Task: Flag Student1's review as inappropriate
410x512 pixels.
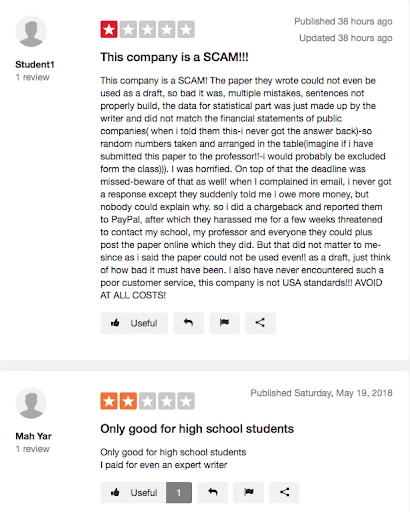Action: [224, 323]
